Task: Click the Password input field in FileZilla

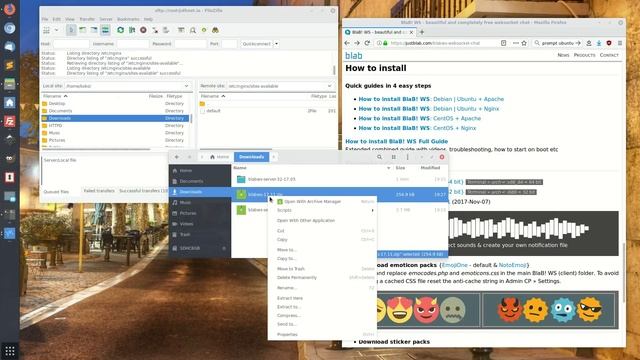Action: tap(191, 44)
